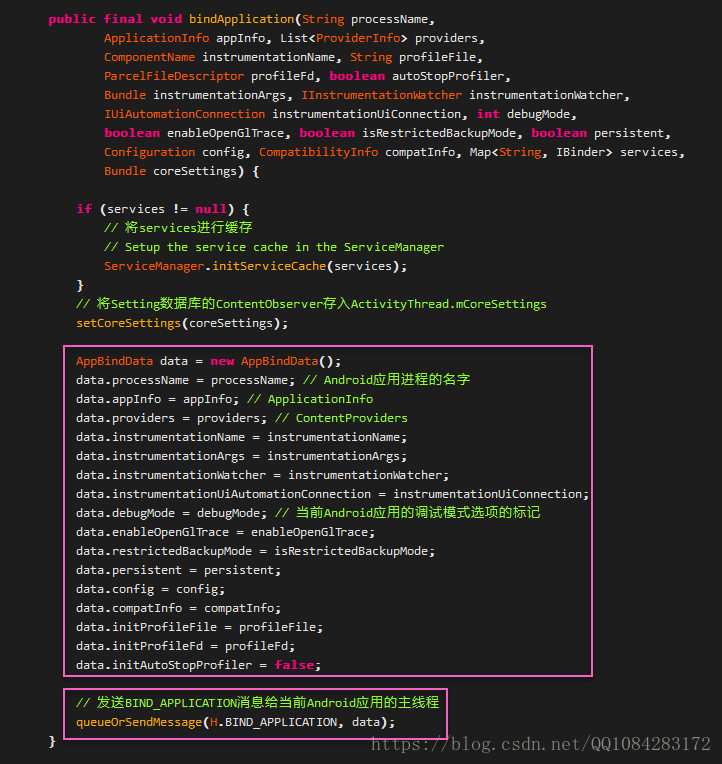The height and width of the screenshot is (764, 722).
Task: Click the bindApplication method name
Action: [241, 19]
